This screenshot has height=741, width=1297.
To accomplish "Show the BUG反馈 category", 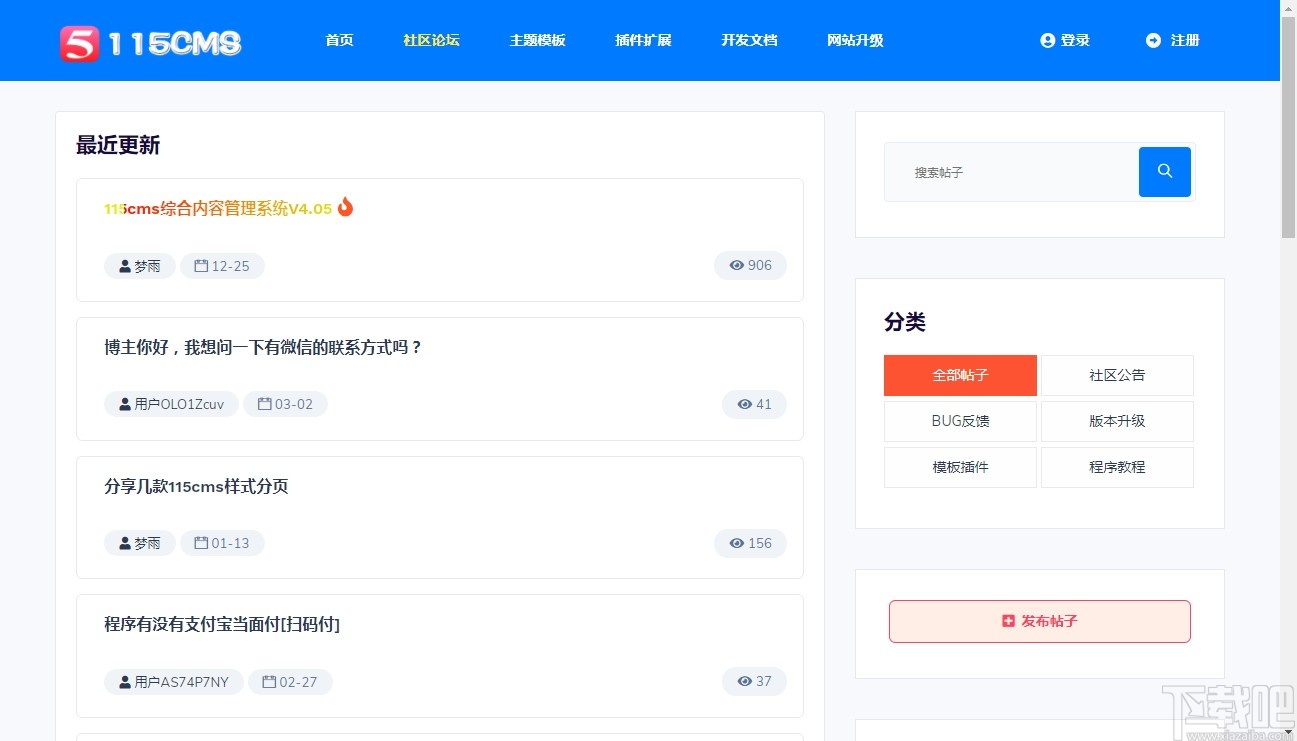I will click(x=960, y=421).
